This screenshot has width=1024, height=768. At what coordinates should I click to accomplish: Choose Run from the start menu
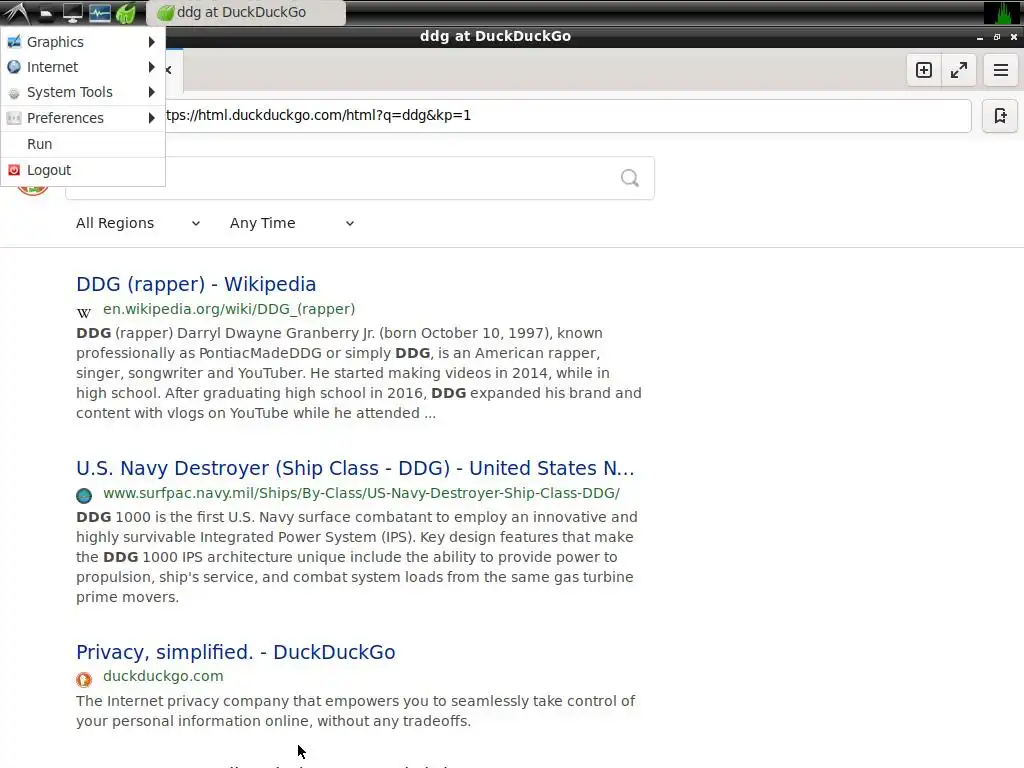click(x=82, y=144)
